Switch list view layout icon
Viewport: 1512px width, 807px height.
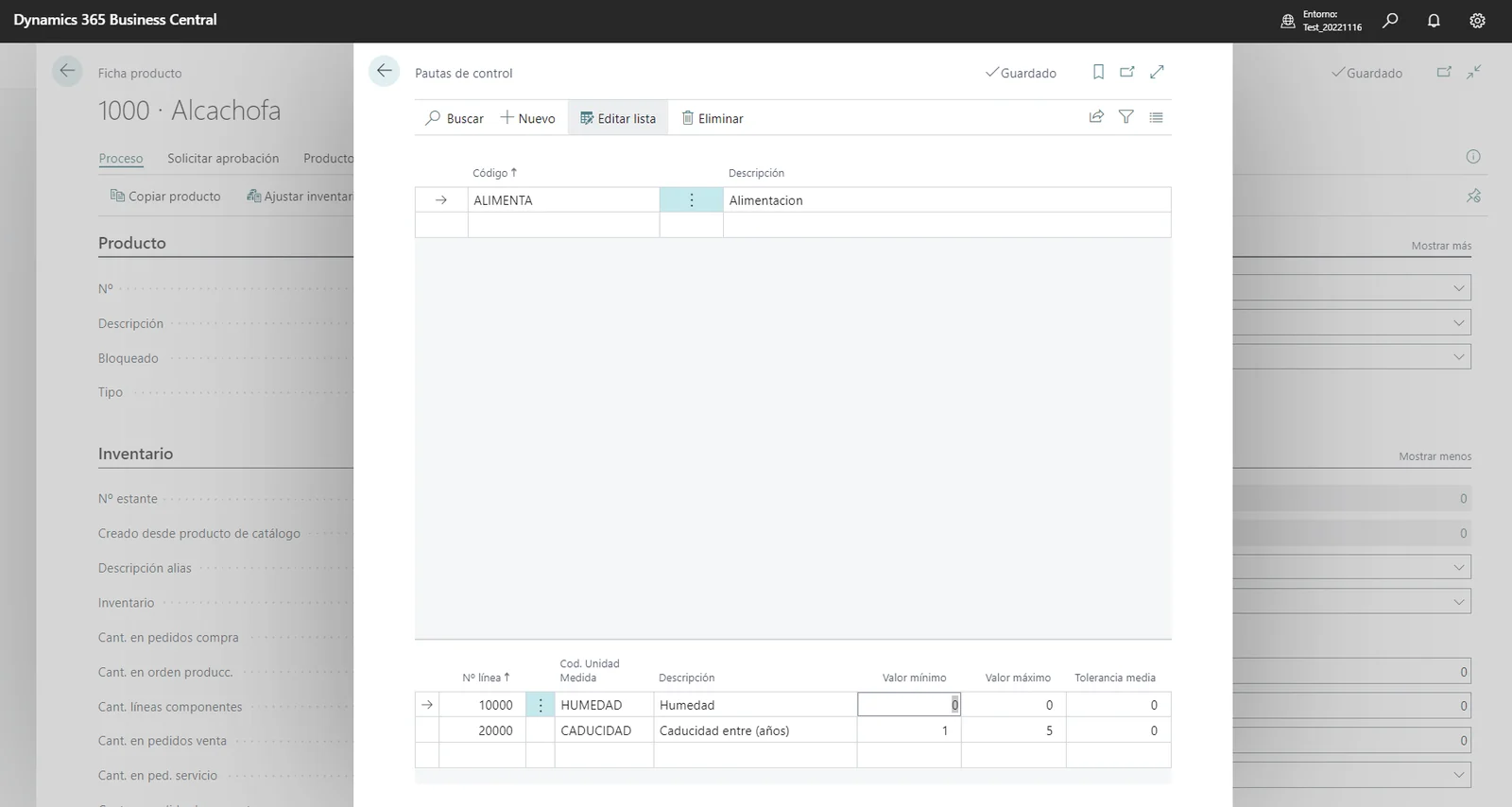click(x=1156, y=117)
